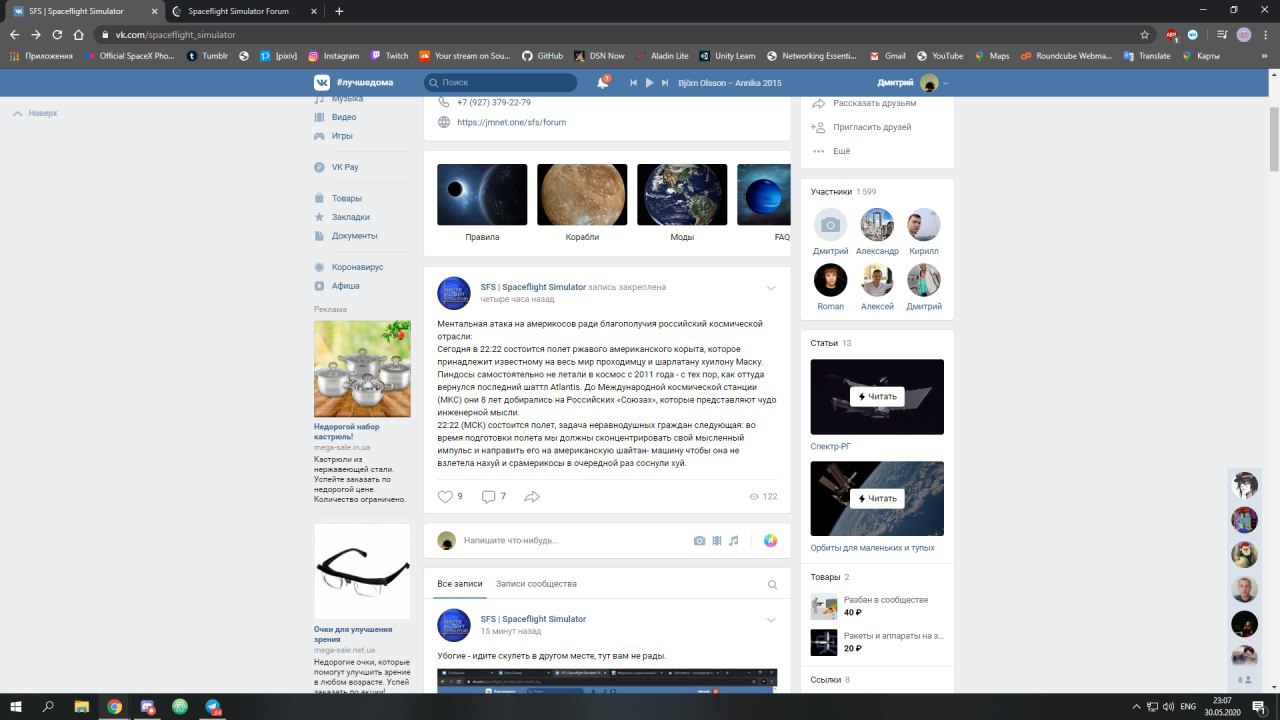
Task: Attach a video via film icon
Action: [x=716, y=540]
